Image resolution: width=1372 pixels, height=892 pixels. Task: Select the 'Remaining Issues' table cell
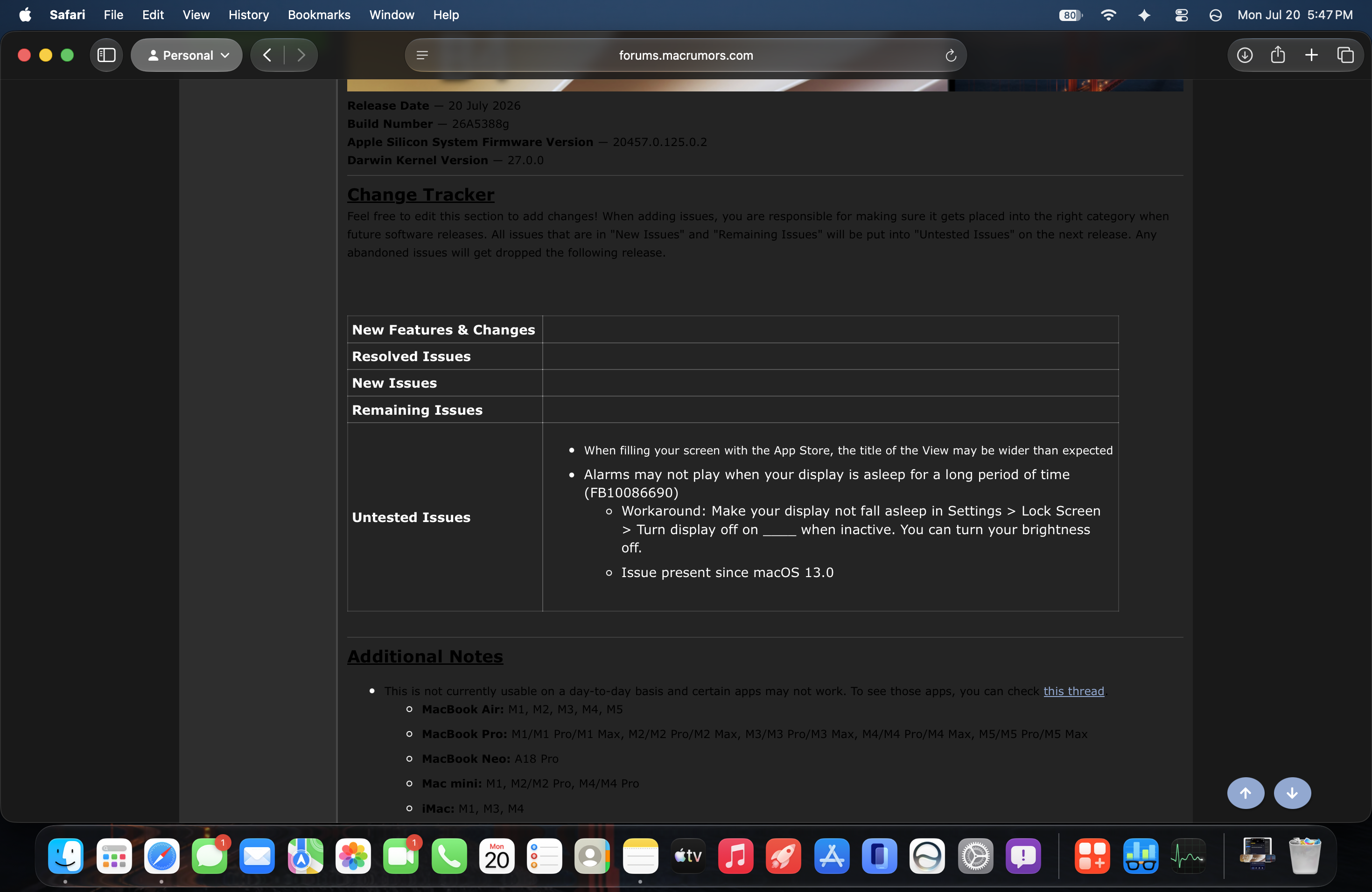coord(444,410)
